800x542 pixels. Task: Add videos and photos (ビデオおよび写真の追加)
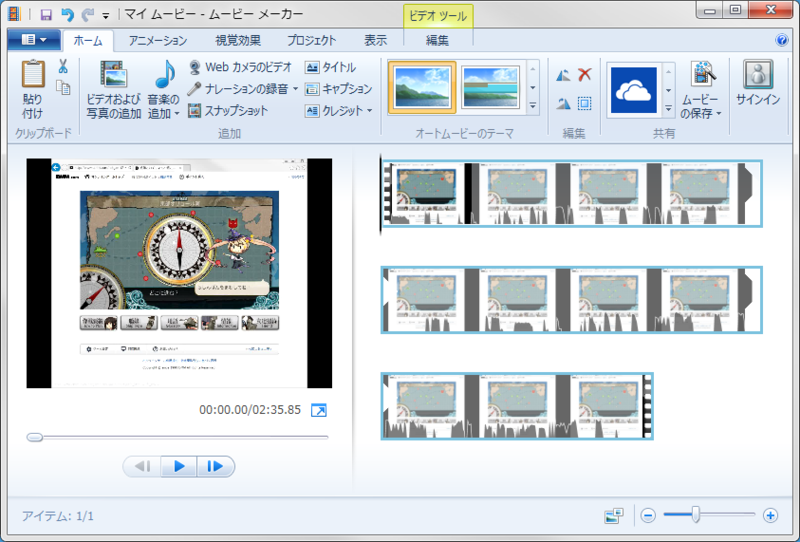113,90
